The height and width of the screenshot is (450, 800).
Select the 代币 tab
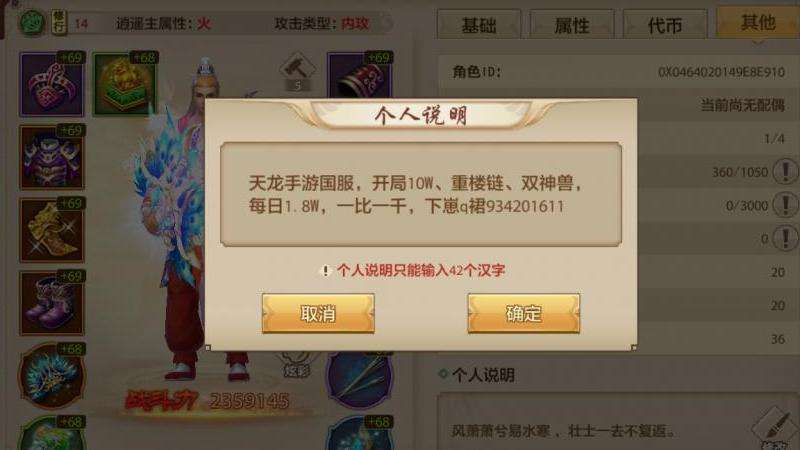pos(665,24)
